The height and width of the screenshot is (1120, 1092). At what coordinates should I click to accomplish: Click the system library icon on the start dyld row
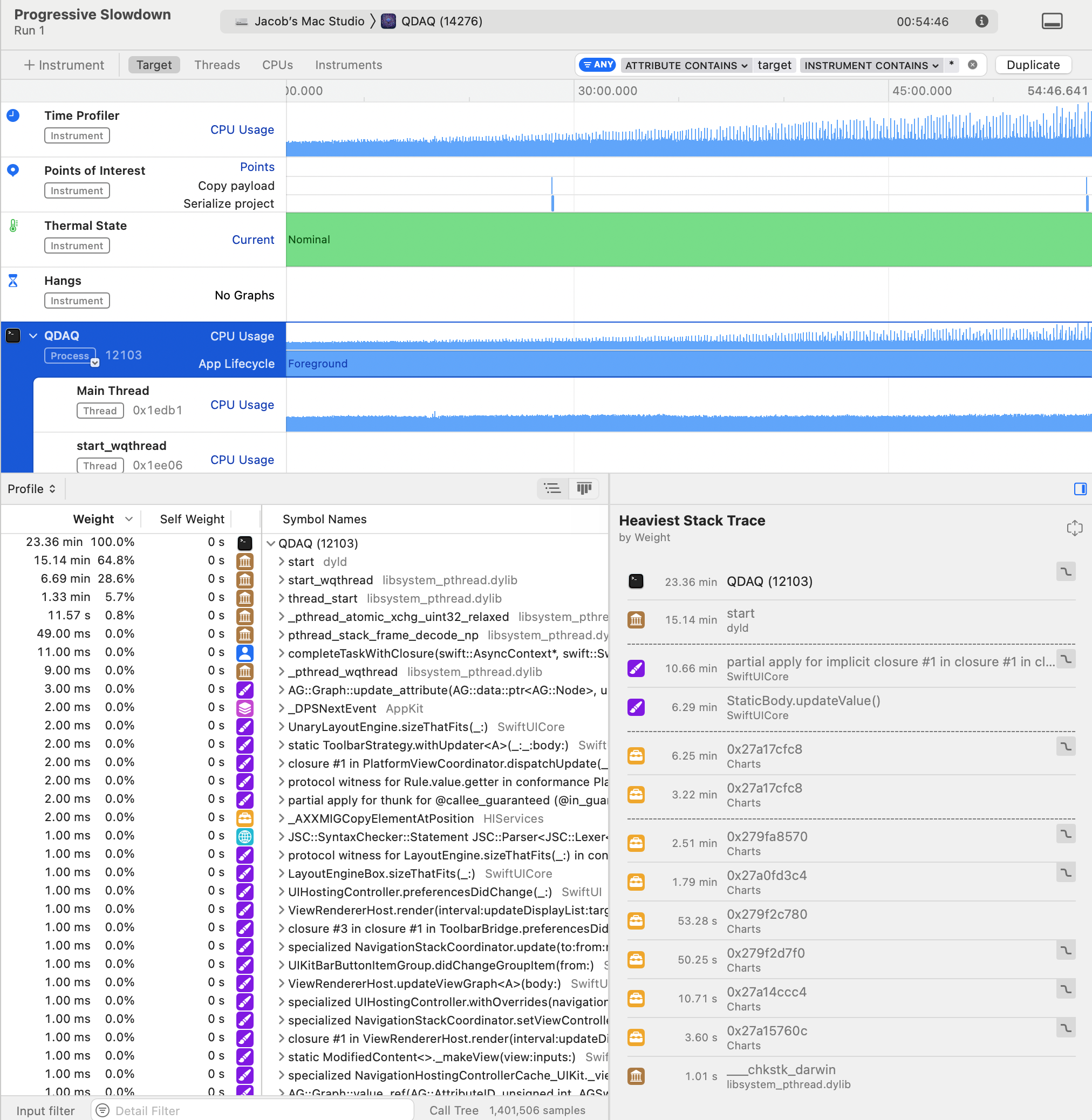point(245,562)
